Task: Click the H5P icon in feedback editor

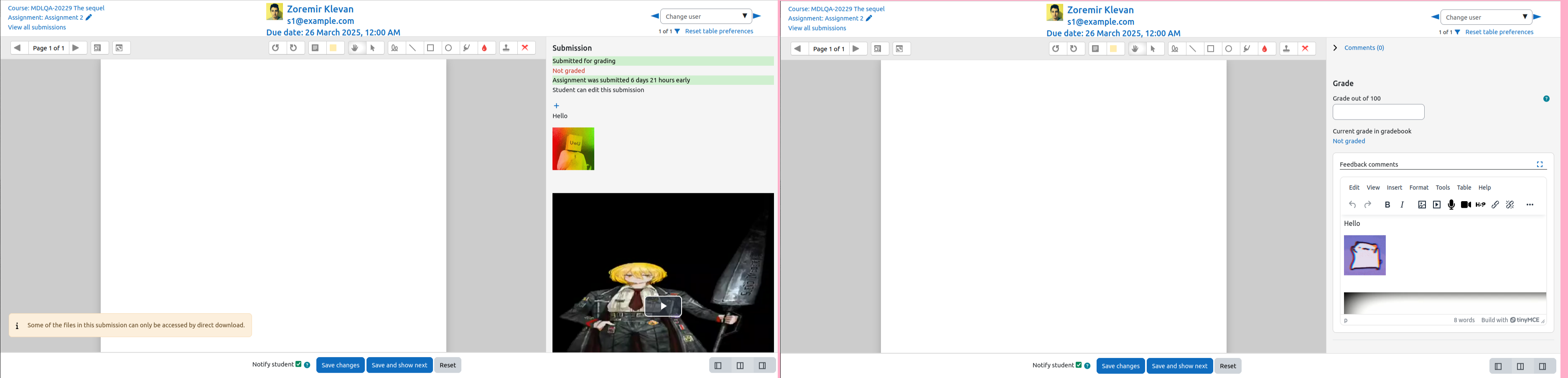Action: [1481, 205]
